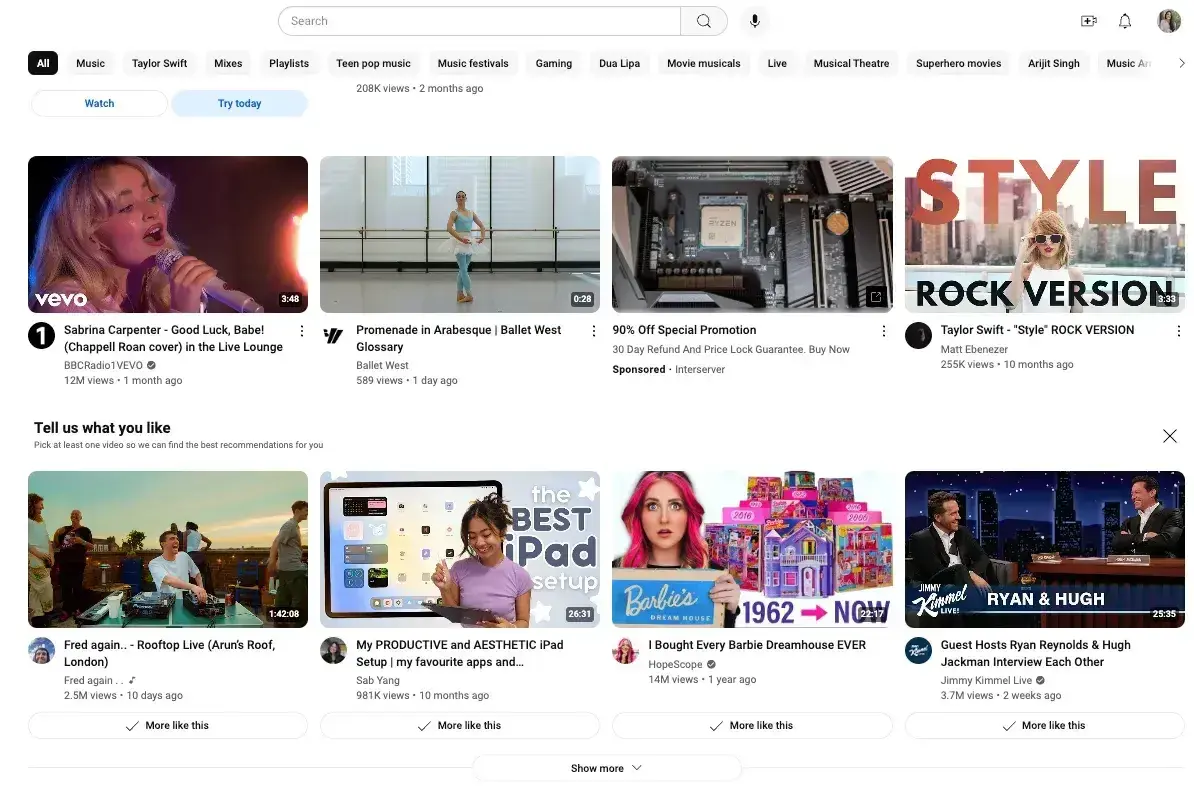Play Fred again rooftop thumbnail

[168, 550]
